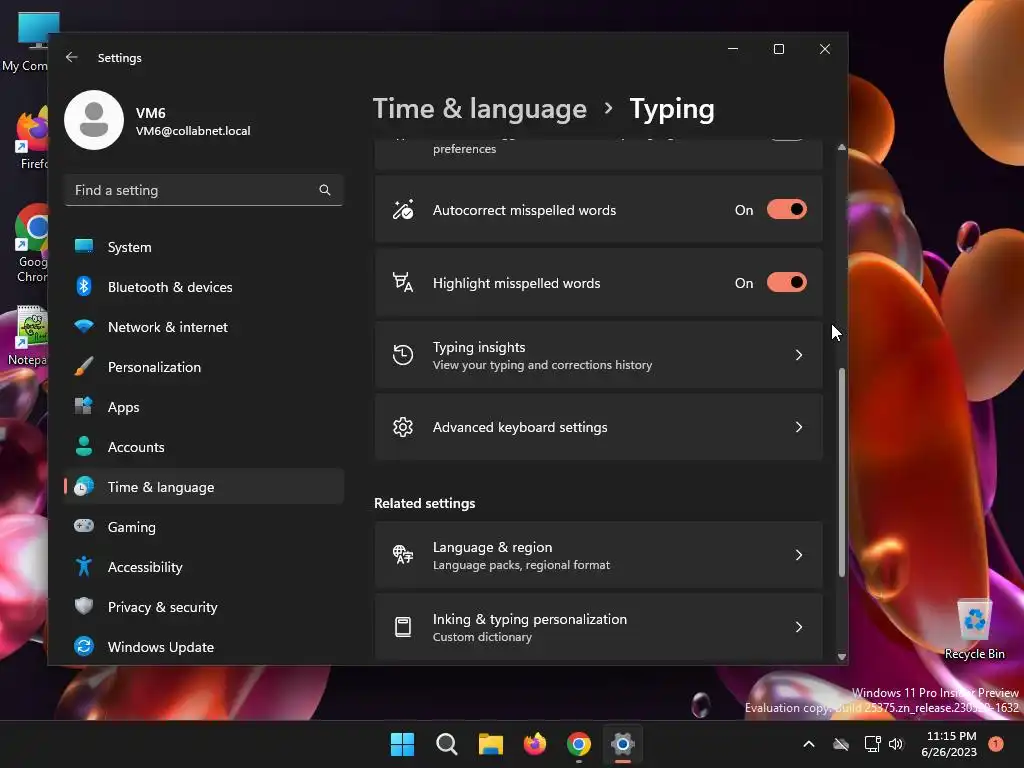Open Network & internet settings

204,327
